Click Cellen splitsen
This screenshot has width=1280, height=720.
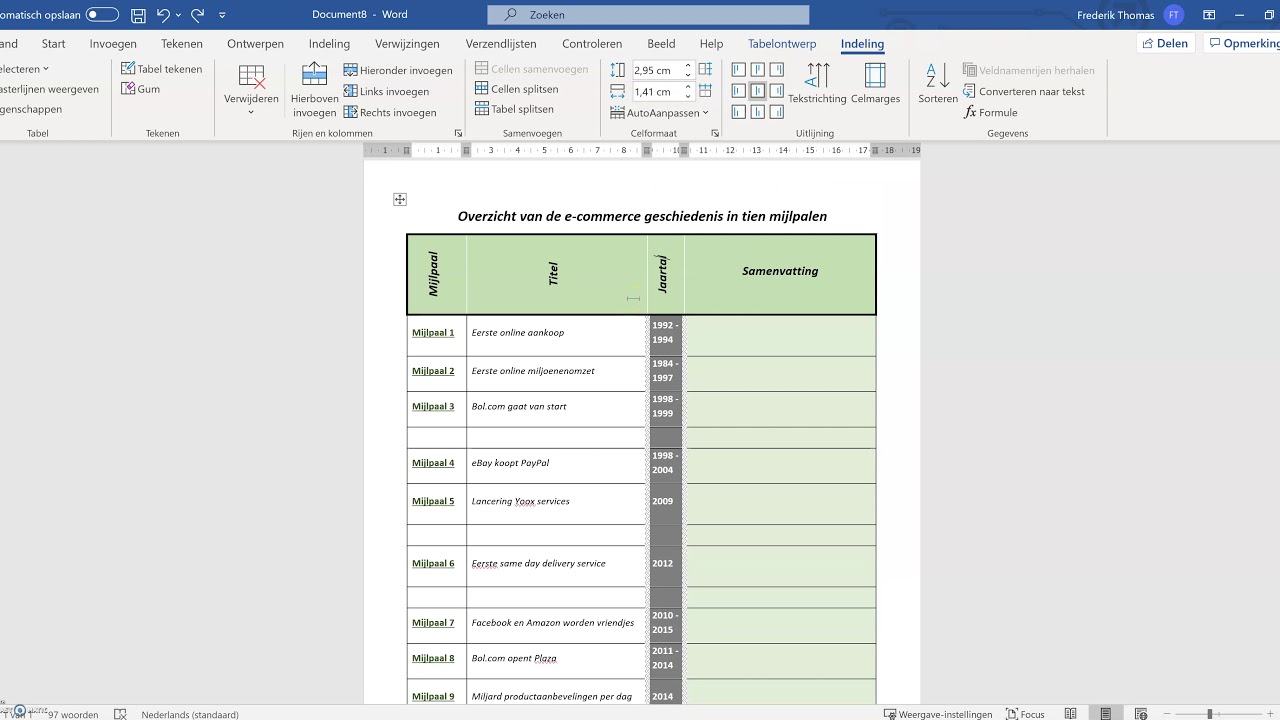pyautogui.click(x=516, y=89)
